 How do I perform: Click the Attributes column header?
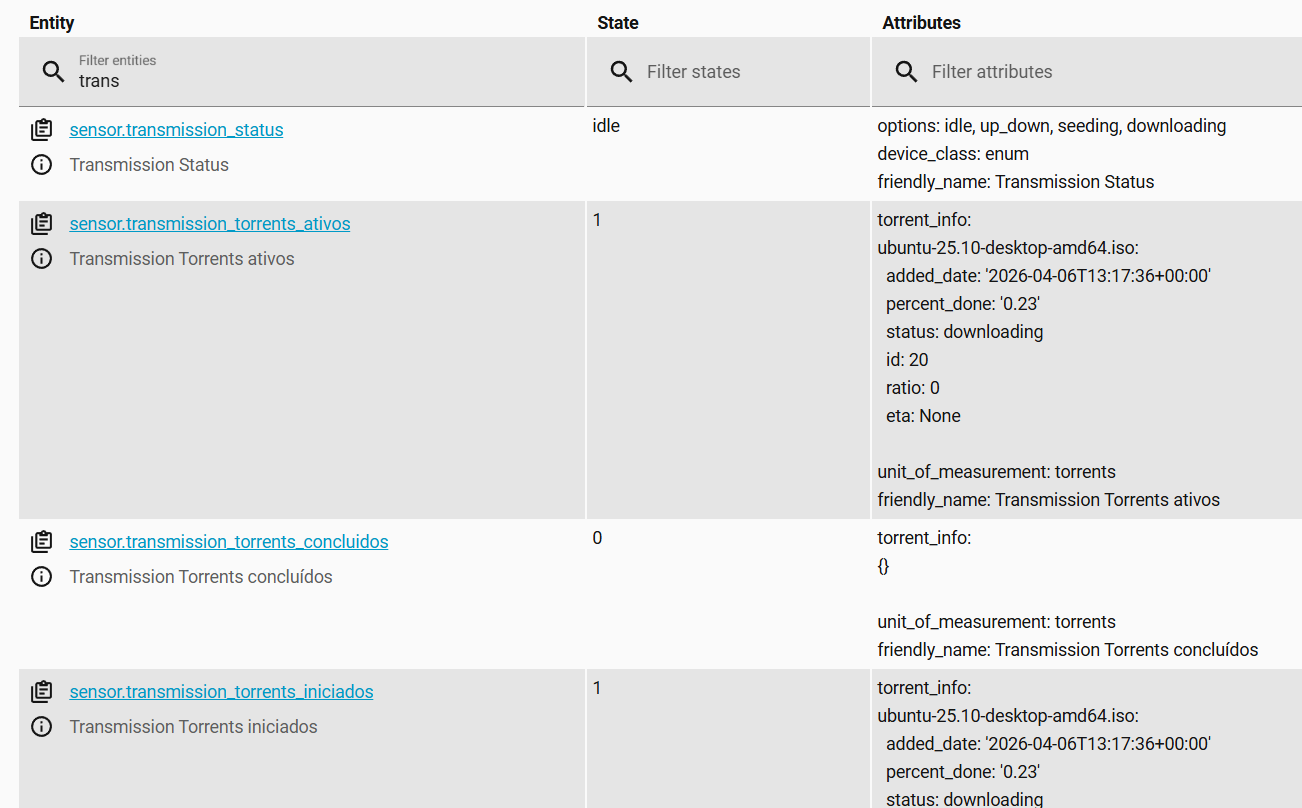click(x=921, y=22)
